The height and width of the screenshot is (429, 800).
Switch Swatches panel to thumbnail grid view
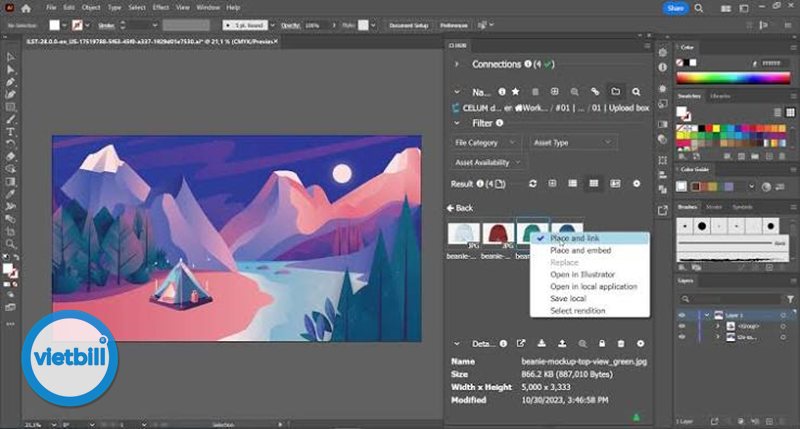(x=790, y=112)
